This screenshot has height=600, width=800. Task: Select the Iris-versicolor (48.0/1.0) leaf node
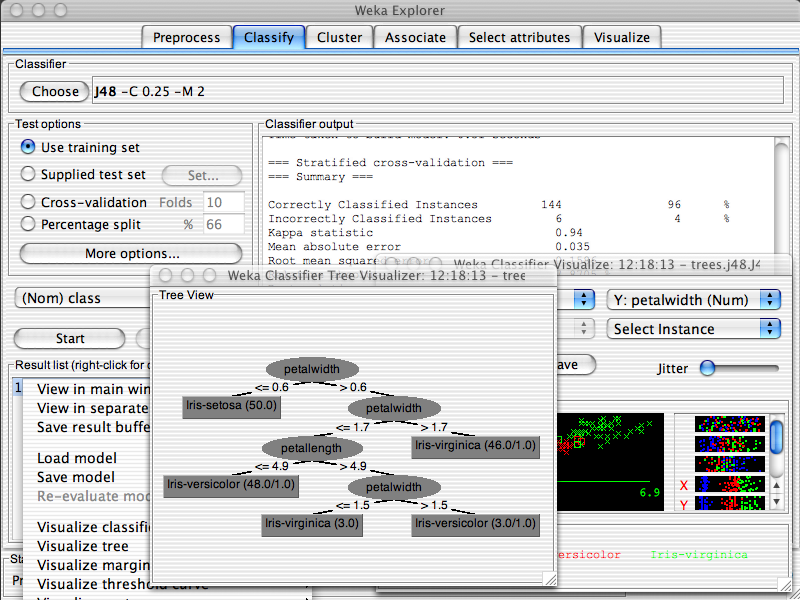point(232,486)
